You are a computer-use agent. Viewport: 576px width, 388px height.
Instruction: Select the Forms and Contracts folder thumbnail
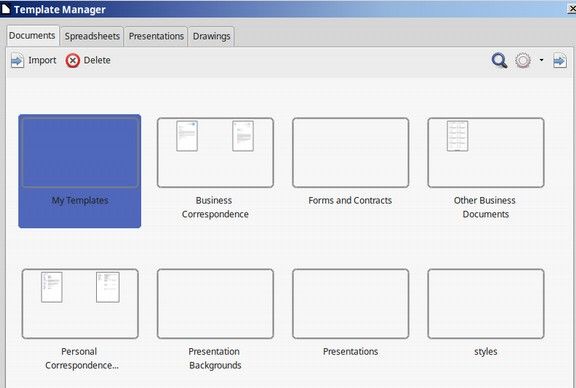(x=350, y=152)
